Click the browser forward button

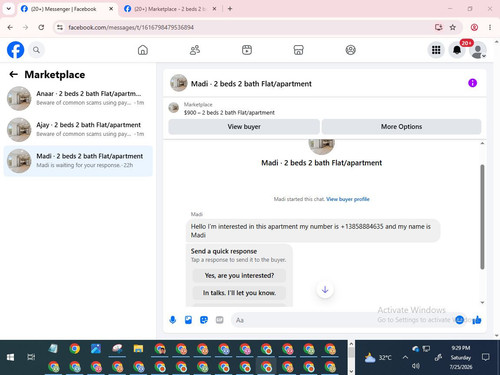click(x=25, y=27)
